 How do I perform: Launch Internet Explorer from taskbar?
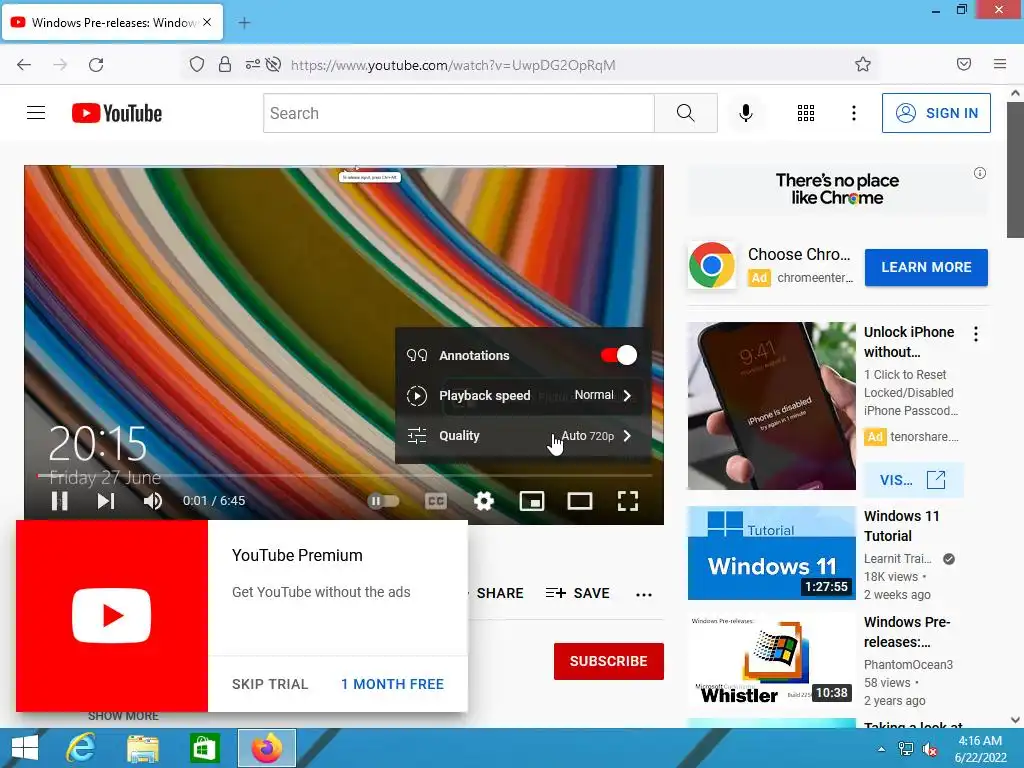point(81,748)
